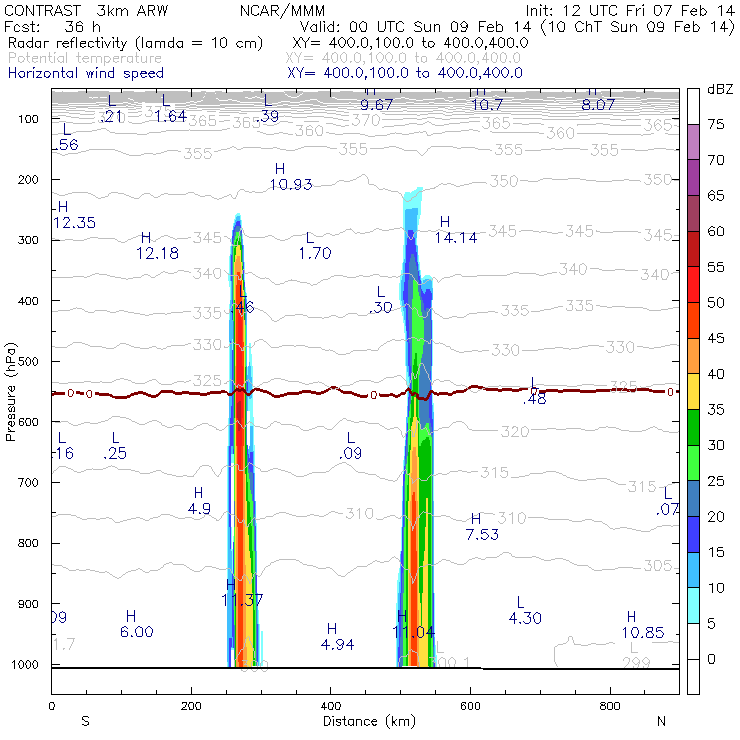Click the 15–20 dBZ blue colorbar band
Viewport: 740px width, 740px height.
click(x=693, y=534)
